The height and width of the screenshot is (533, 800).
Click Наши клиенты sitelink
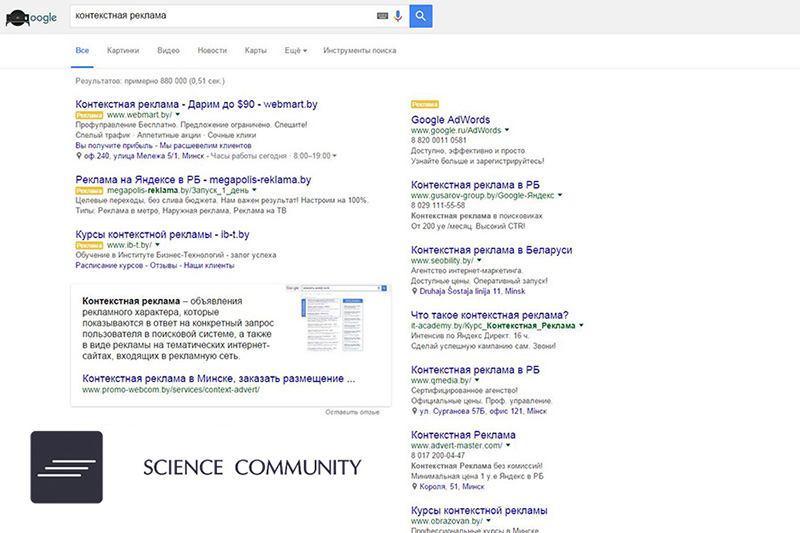pyautogui.click(x=209, y=265)
